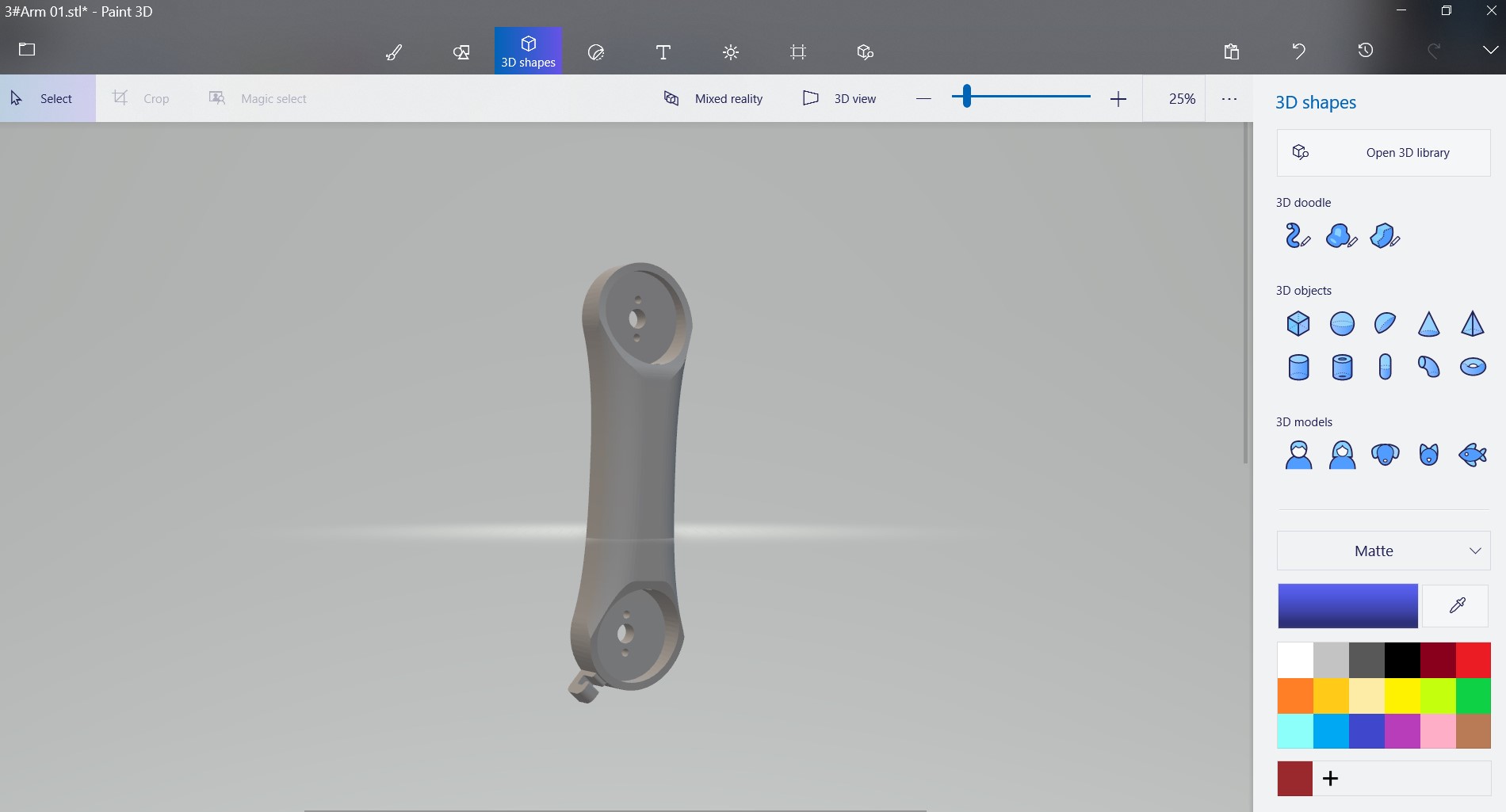Open the Matte finish dropdown

[1382, 550]
